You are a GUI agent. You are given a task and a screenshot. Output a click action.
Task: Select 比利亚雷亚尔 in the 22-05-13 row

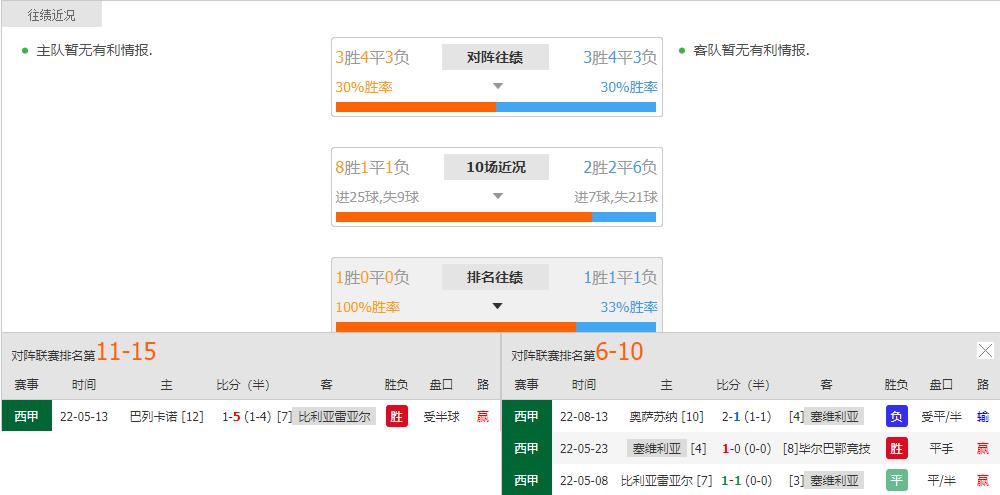(334, 417)
